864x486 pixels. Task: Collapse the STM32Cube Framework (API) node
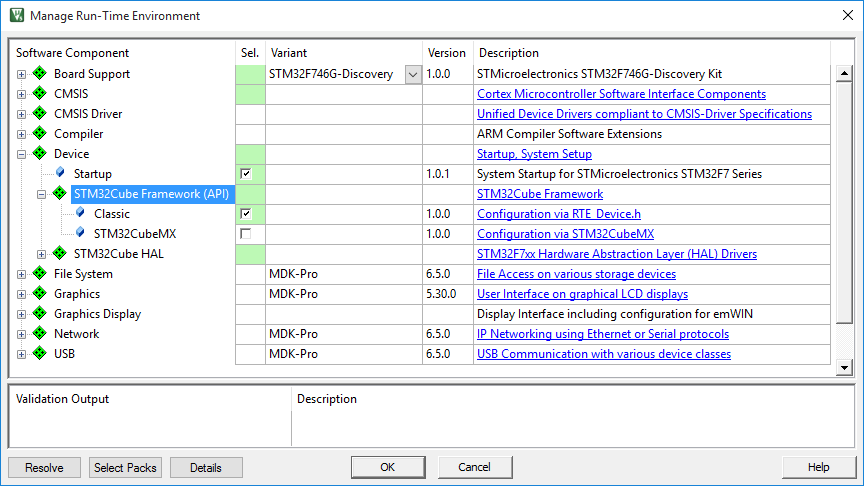tap(41, 195)
